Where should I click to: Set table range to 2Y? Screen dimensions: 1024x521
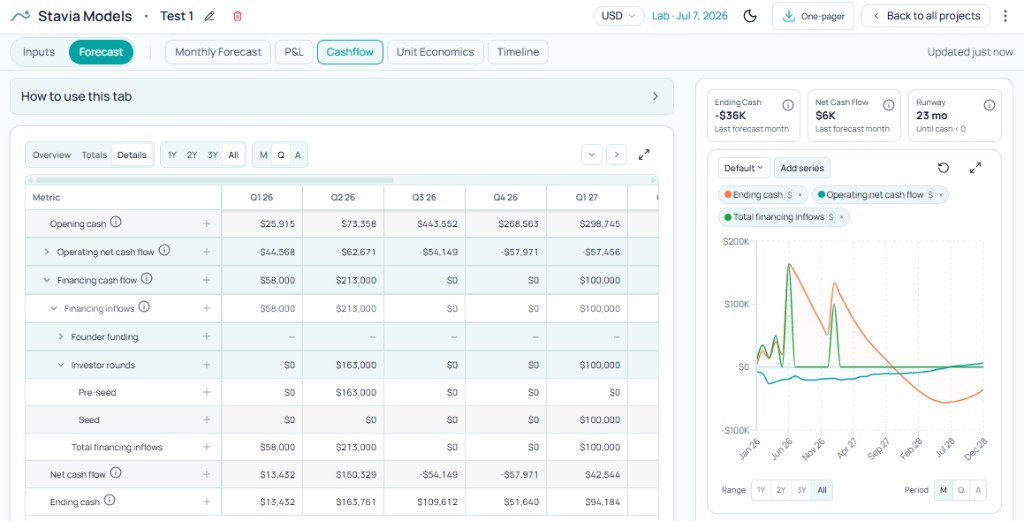[x=191, y=155]
